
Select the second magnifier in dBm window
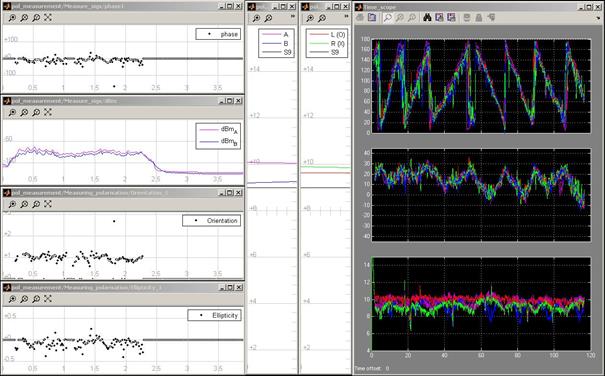click(24, 112)
